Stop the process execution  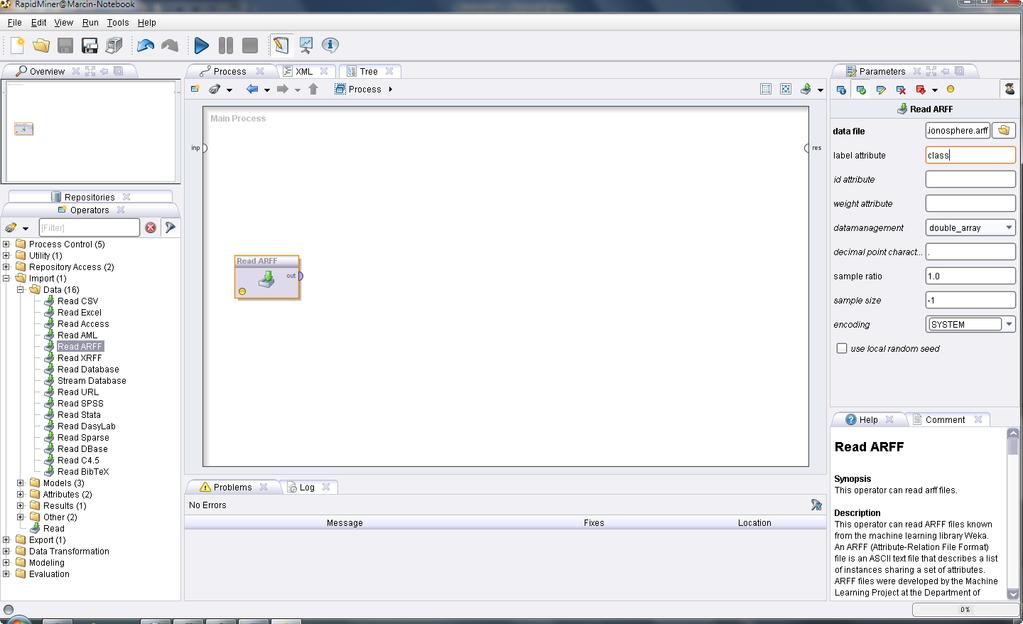[250, 45]
